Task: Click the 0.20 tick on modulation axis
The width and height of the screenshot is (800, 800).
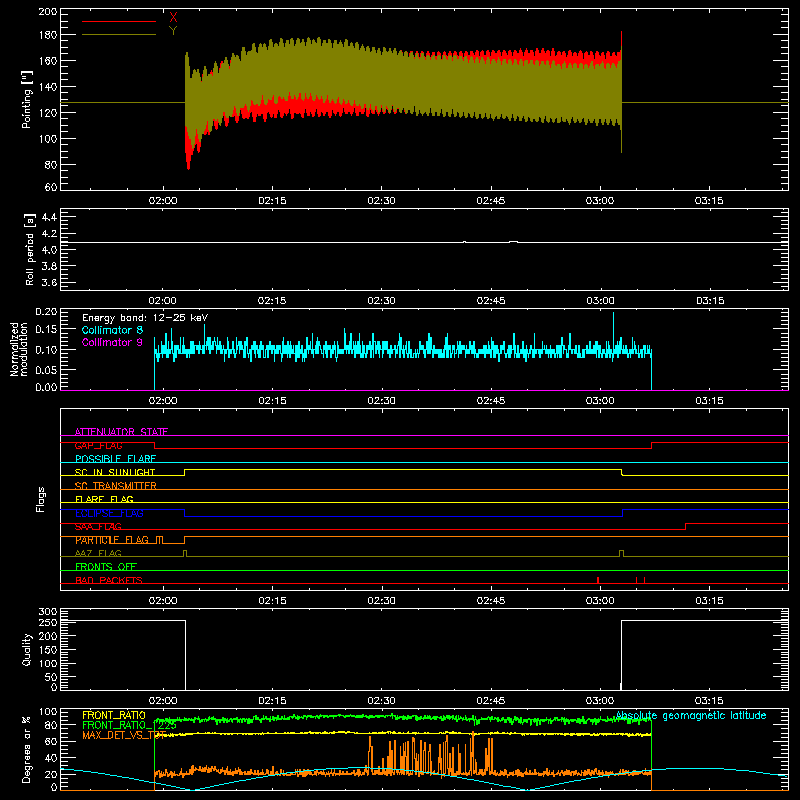Action: point(46,312)
